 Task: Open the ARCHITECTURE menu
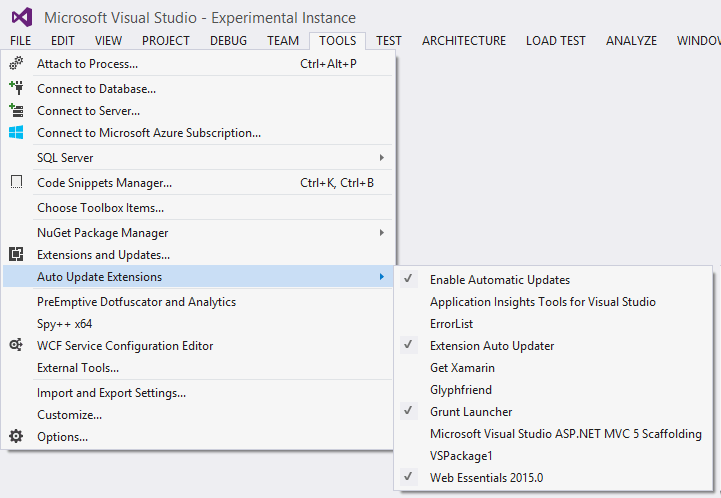point(464,41)
